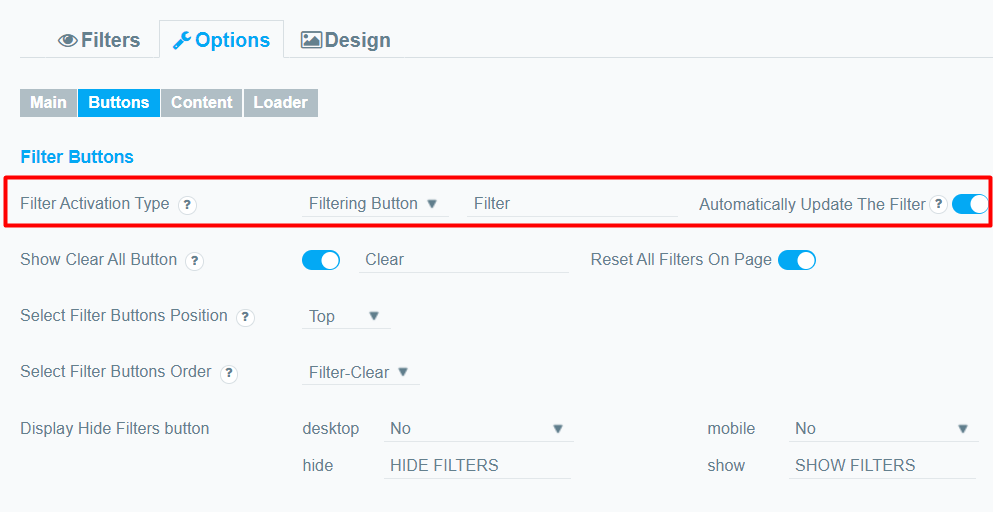The image size is (993, 512).
Task: Open the desktop hide filters dropdown
Action: click(x=478, y=429)
